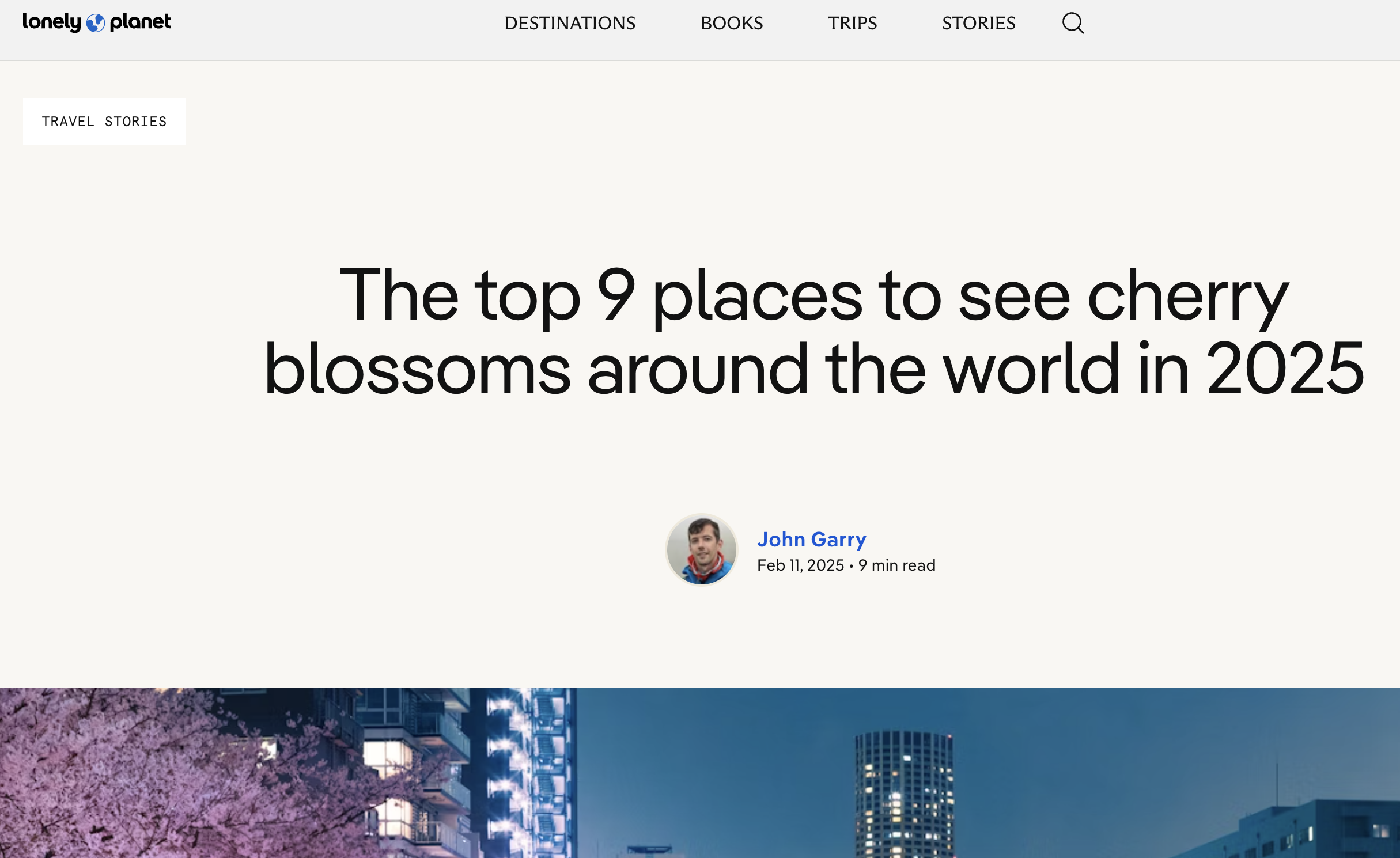Click John Garry's round avatar photo
Image resolution: width=1400 pixels, height=858 pixels.
(x=701, y=550)
